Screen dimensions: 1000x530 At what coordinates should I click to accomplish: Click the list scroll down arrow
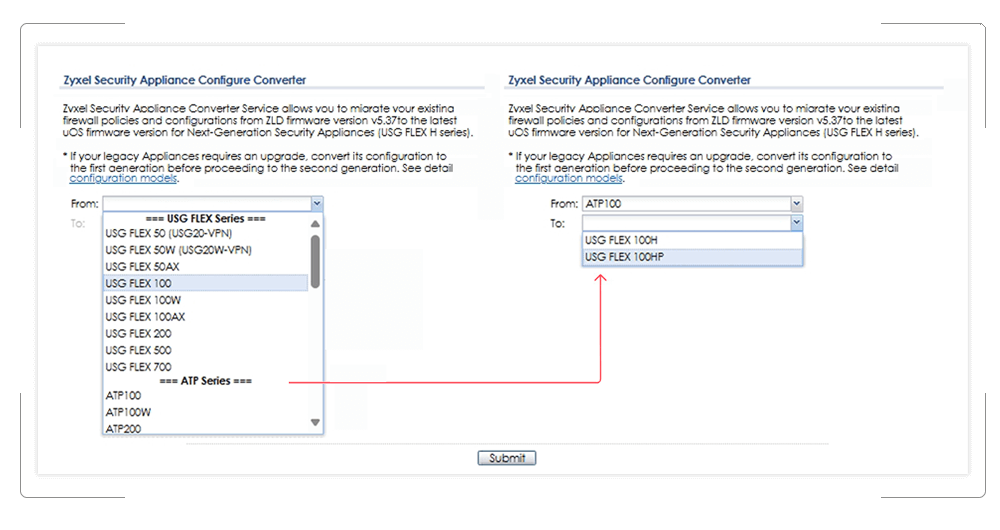[315, 422]
